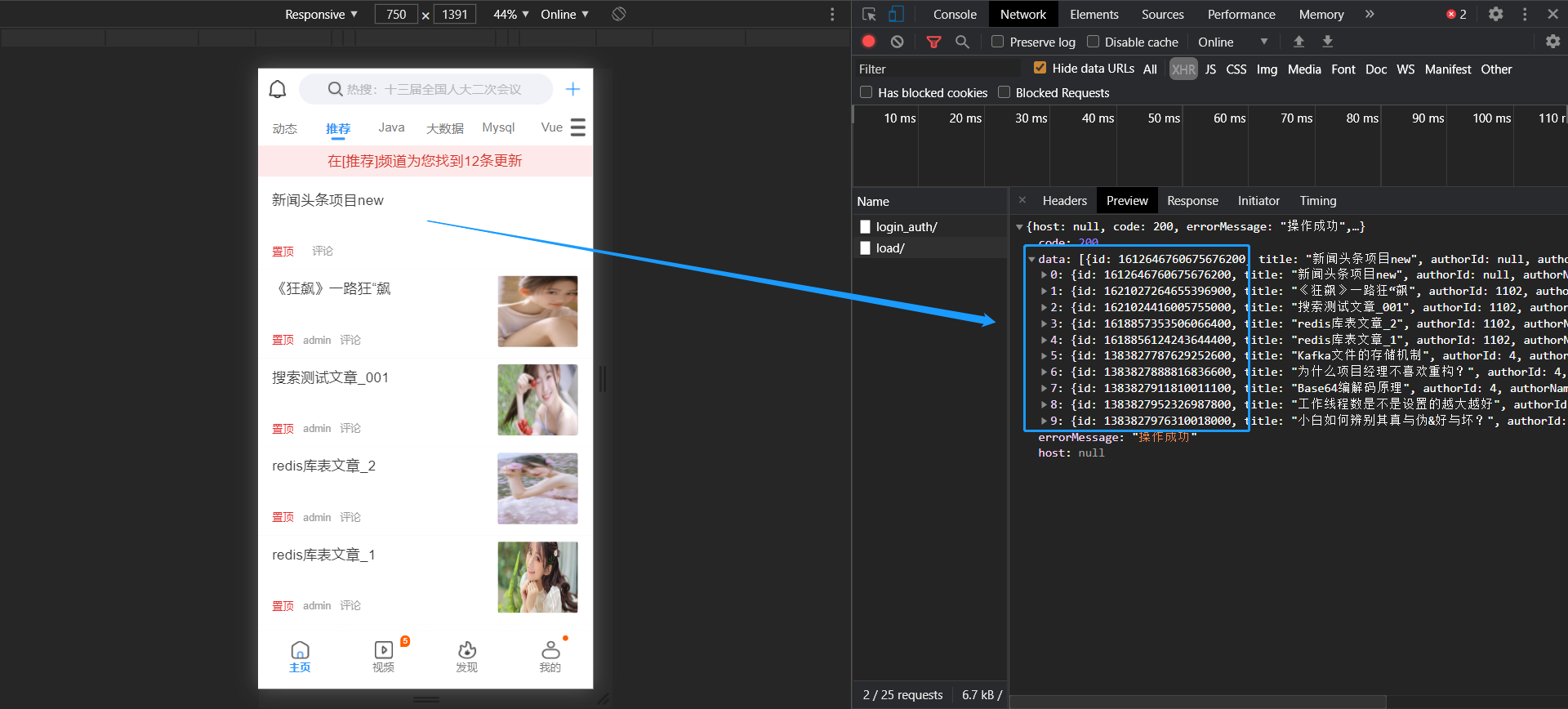Select the load/ request

[x=930, y=248]
